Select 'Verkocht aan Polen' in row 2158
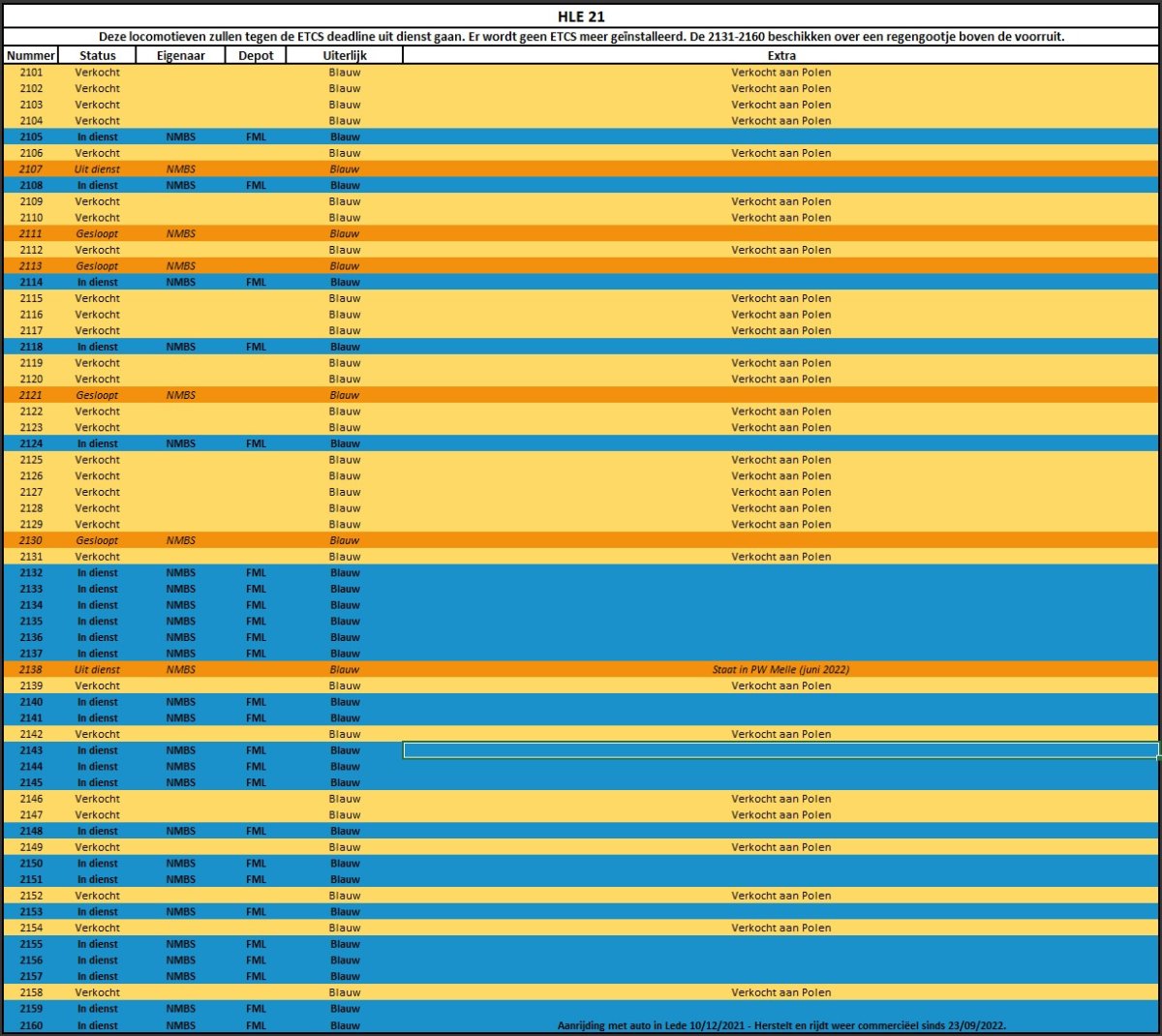 (780, 992)
